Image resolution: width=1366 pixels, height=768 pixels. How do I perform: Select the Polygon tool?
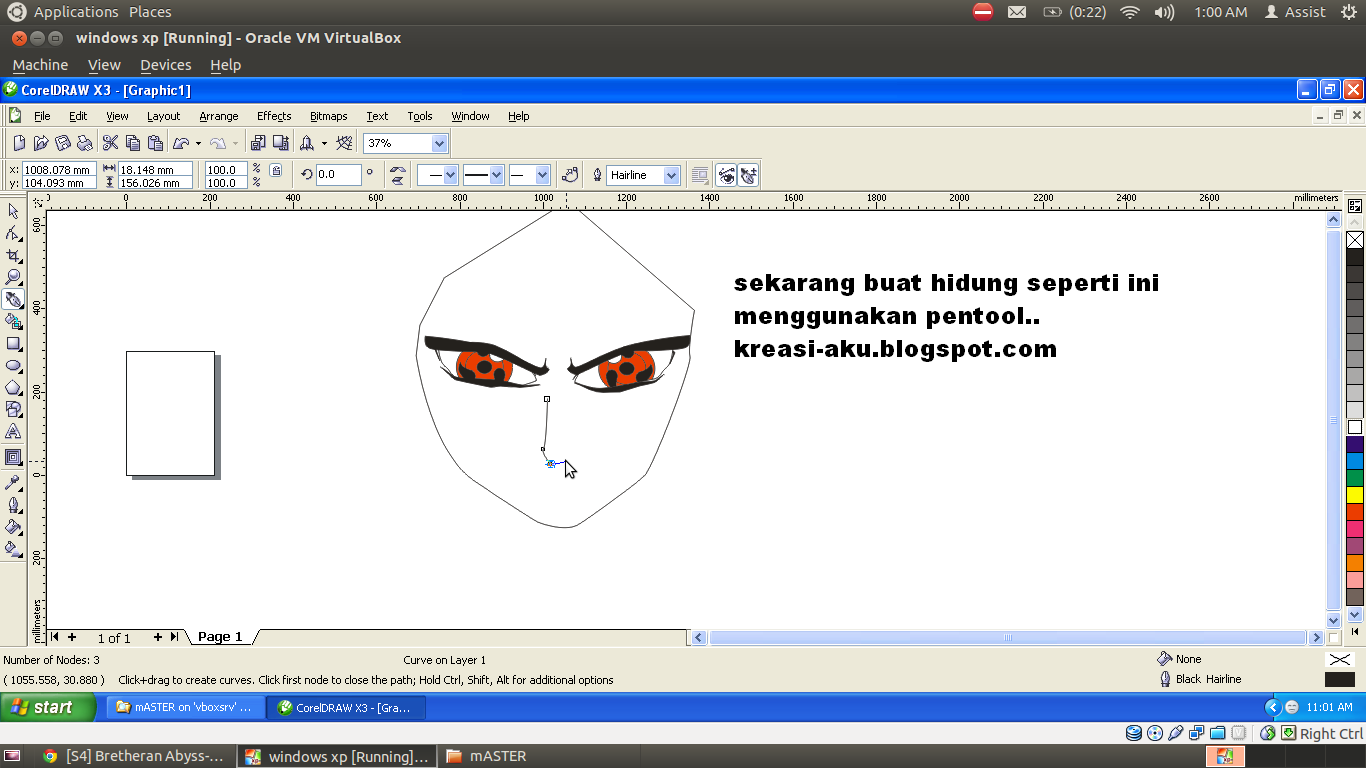tap(13, 387)
